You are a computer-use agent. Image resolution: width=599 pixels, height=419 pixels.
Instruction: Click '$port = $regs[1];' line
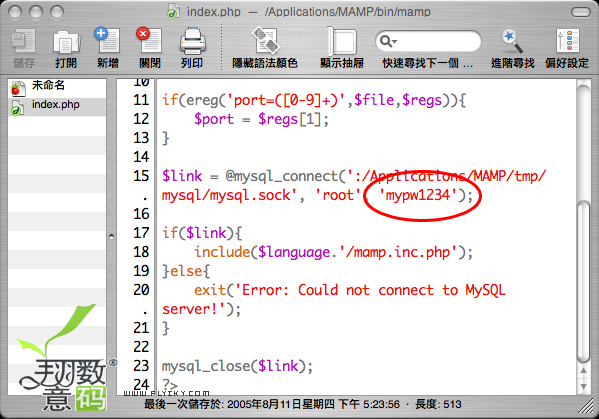[x=261, y=119]
